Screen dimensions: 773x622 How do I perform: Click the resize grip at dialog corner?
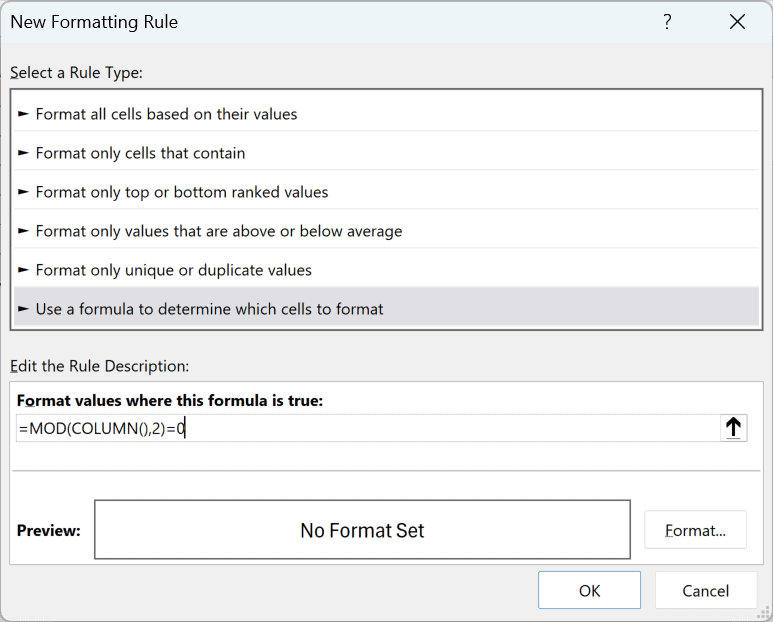pos(763,613)
